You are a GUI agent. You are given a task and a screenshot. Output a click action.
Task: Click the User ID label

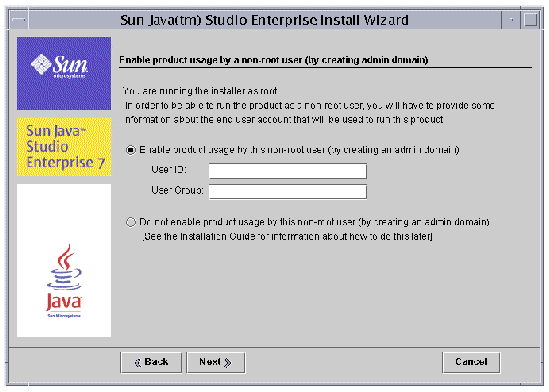click(x=169, y=170)
